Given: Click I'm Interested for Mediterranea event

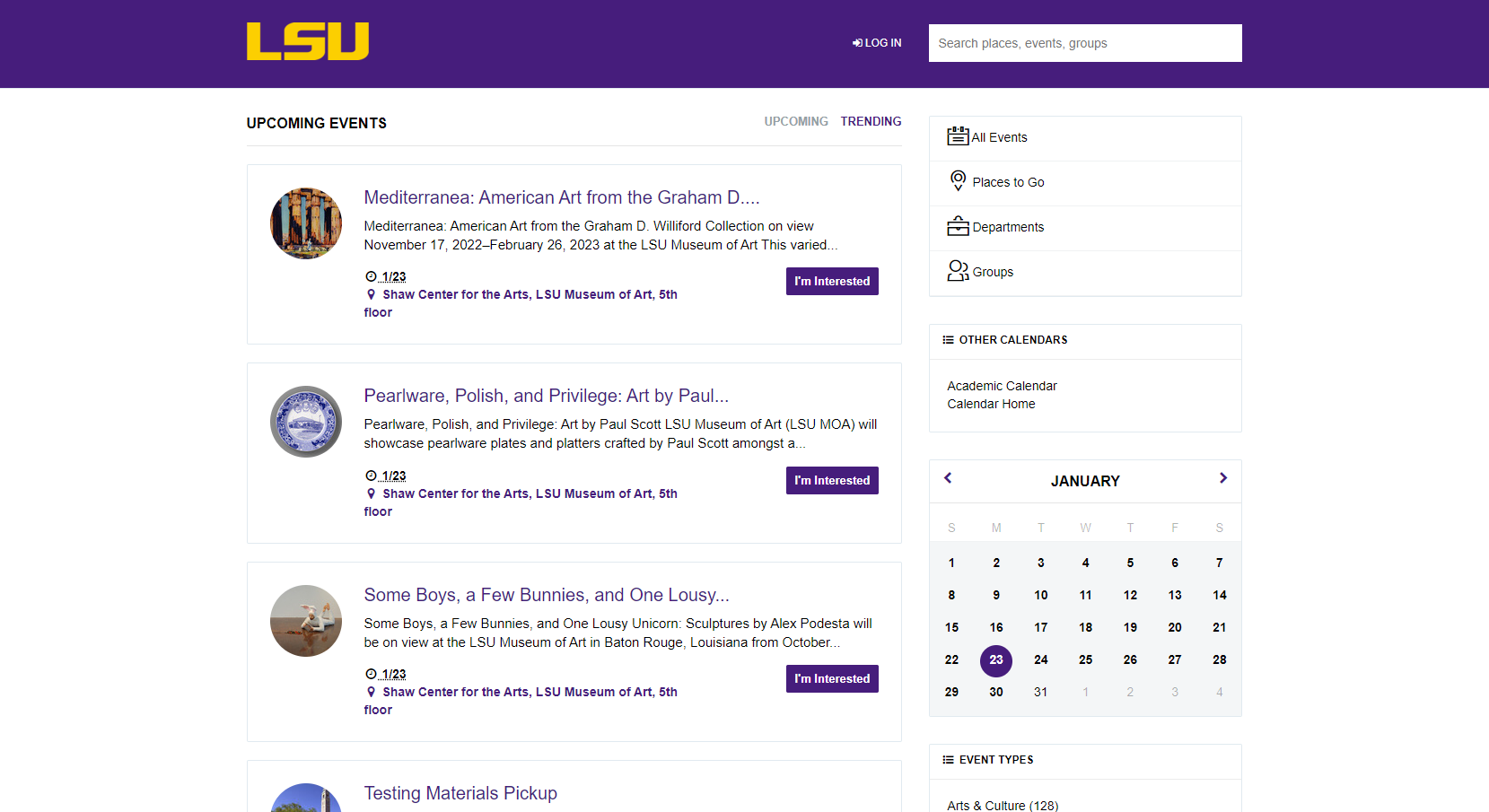Looking at the screenshot, I should tap(832, 282).
